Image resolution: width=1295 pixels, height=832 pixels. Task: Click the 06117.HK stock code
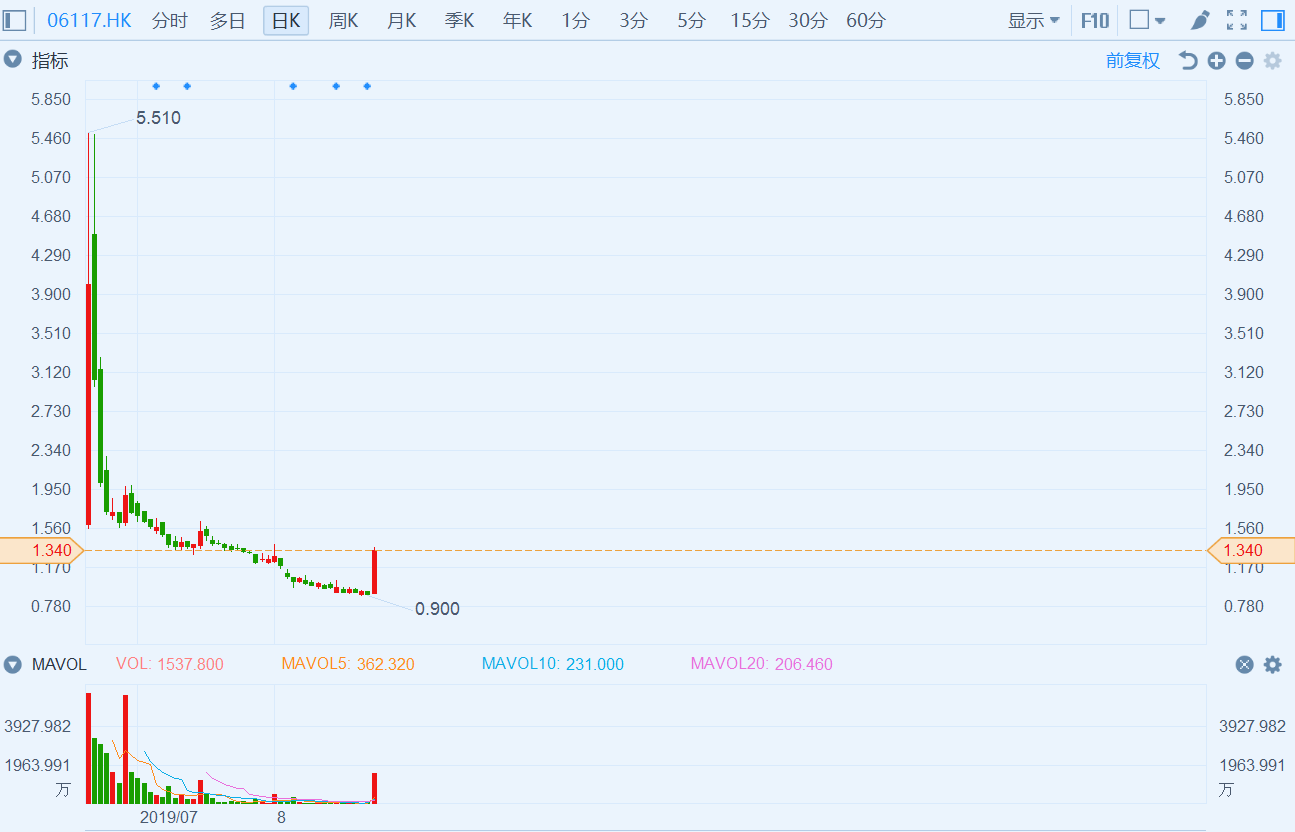click(89, 20)
